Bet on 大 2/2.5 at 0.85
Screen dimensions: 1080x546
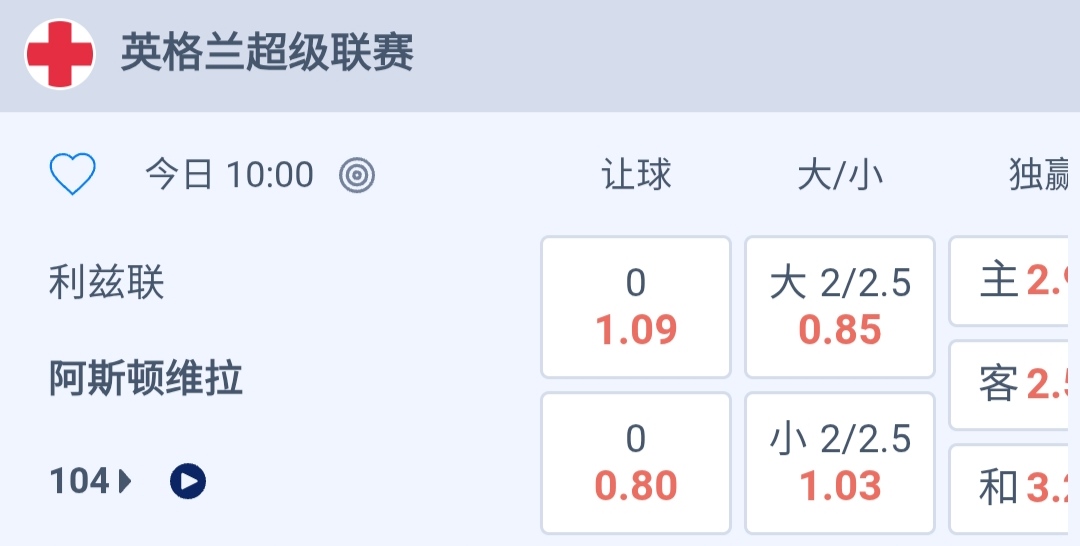pyautogui.click(x=840, y=307)
